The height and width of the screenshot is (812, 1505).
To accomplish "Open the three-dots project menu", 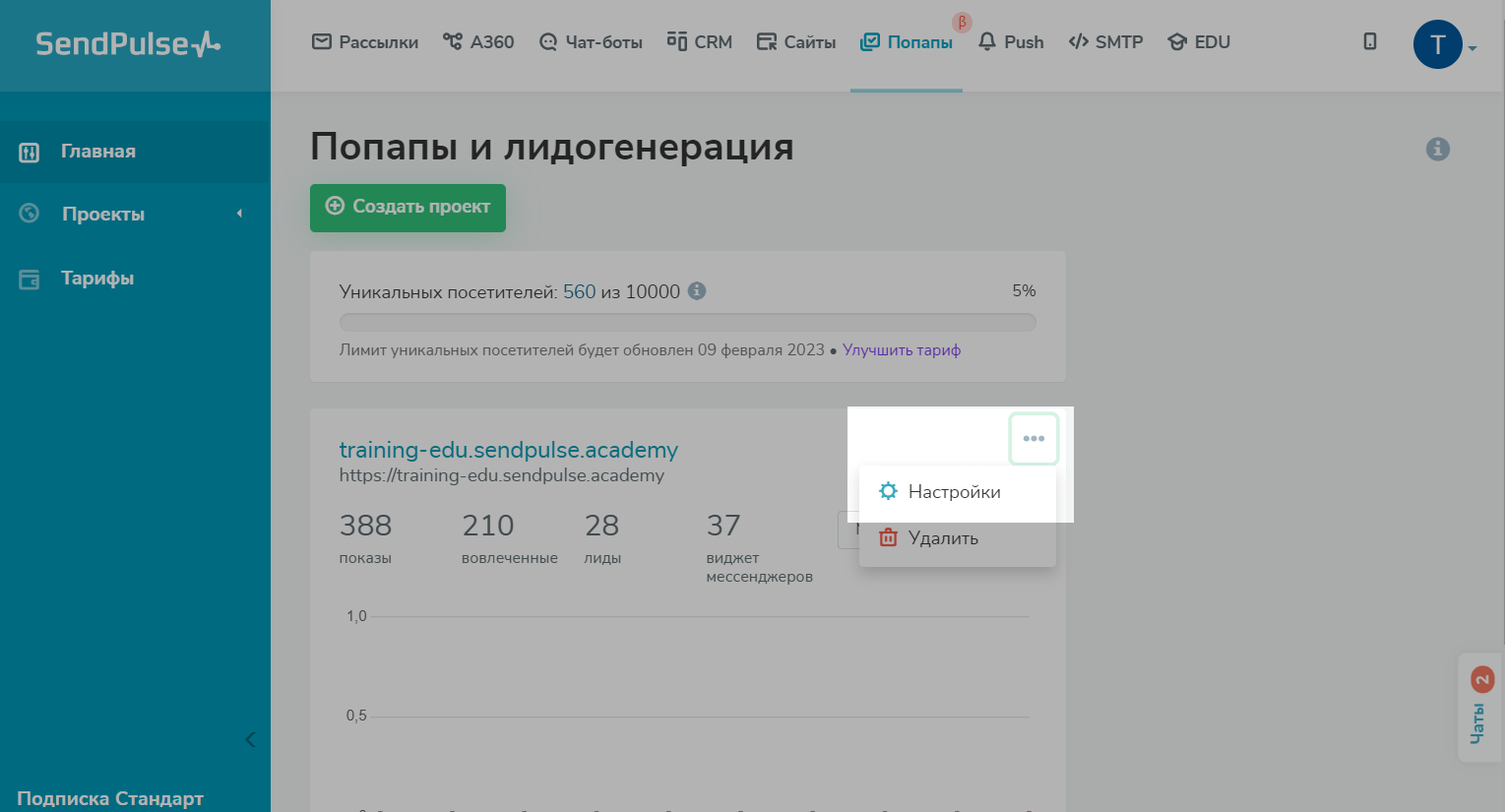I will 1034,439.
